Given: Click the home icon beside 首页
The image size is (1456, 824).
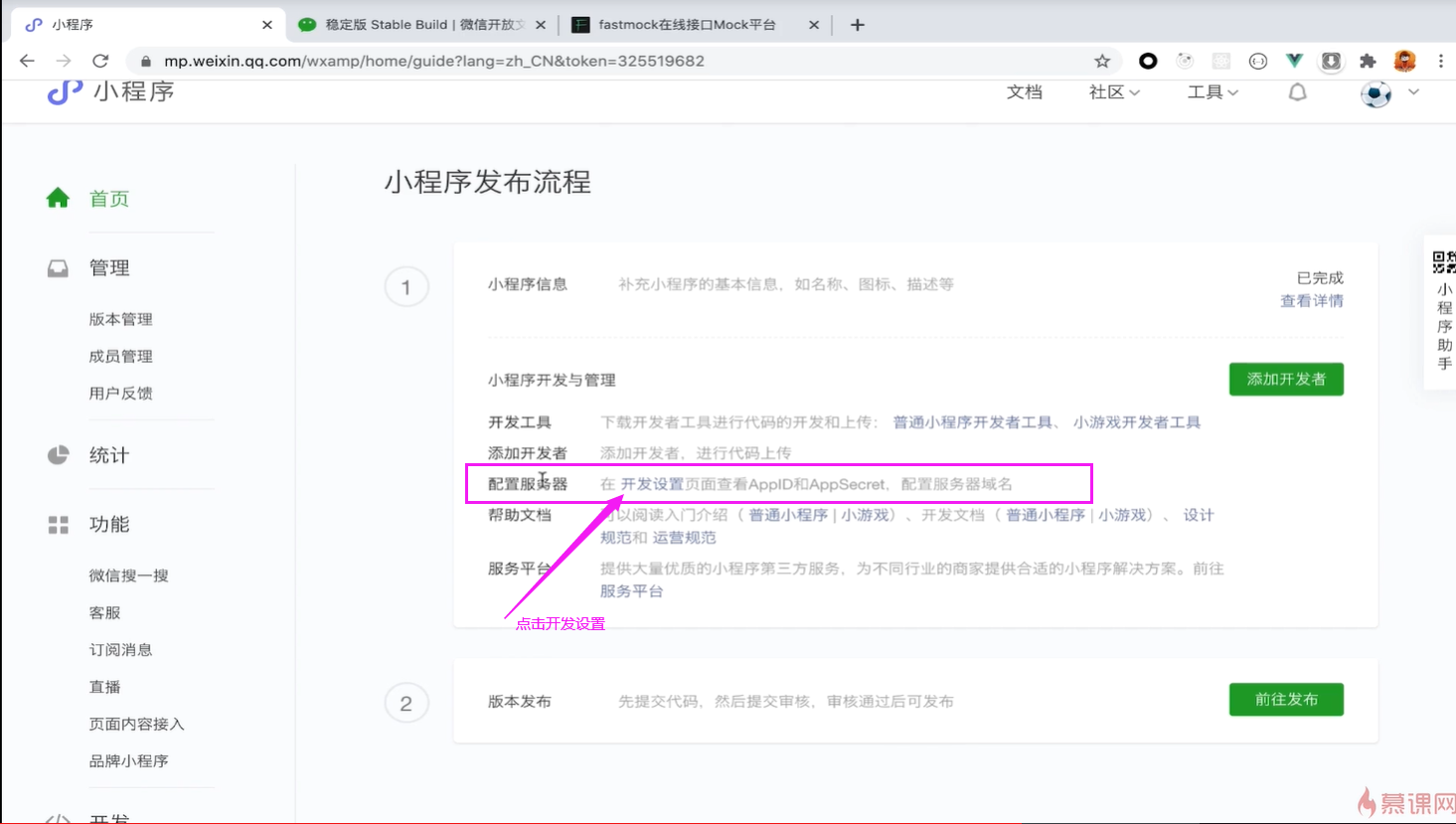Looking at the screenshot, I should click(x=58, y=198).
